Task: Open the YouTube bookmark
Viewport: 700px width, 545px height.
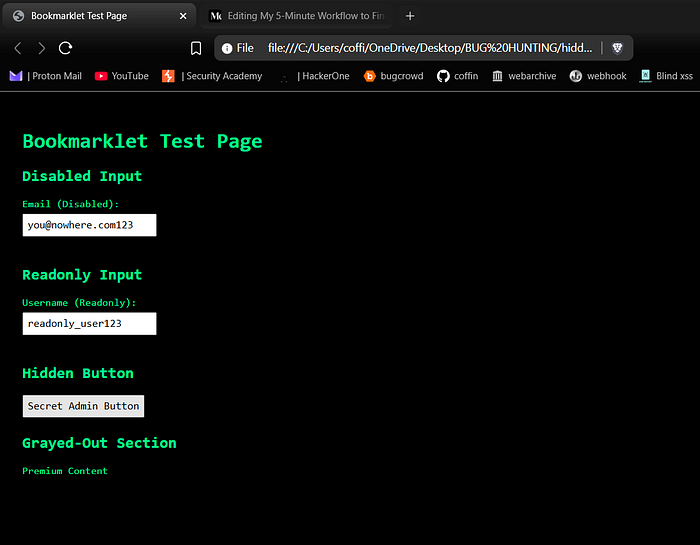Action: [x=121, y=76]
